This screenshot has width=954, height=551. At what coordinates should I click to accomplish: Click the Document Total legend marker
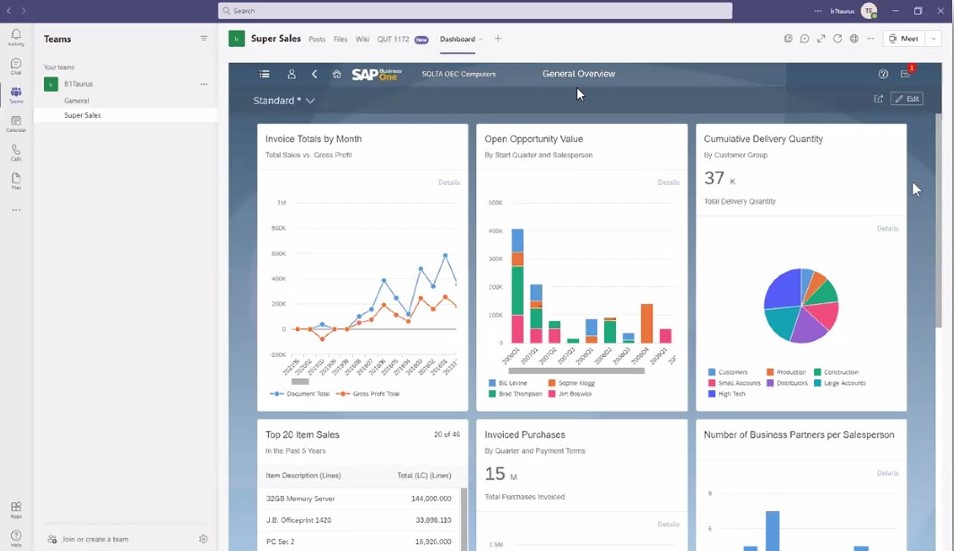tap(277, 393)
